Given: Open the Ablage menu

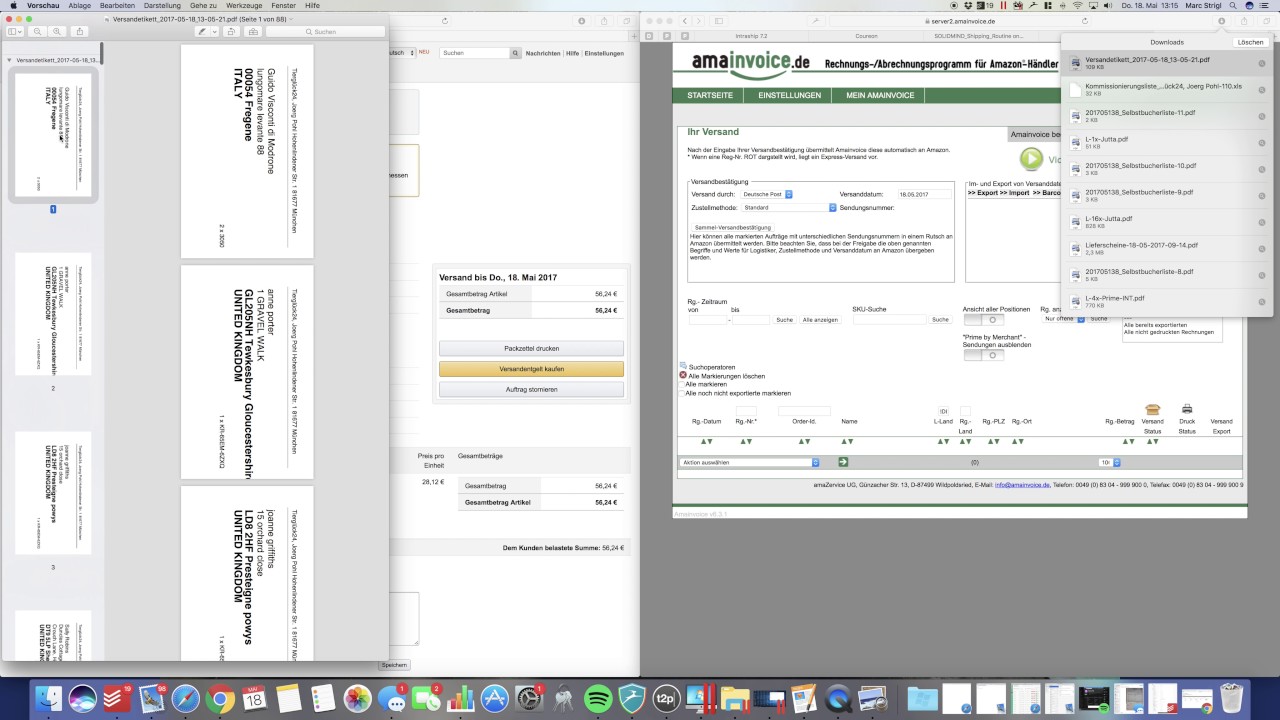Looking at the screenshot, I should click(79, 5).
